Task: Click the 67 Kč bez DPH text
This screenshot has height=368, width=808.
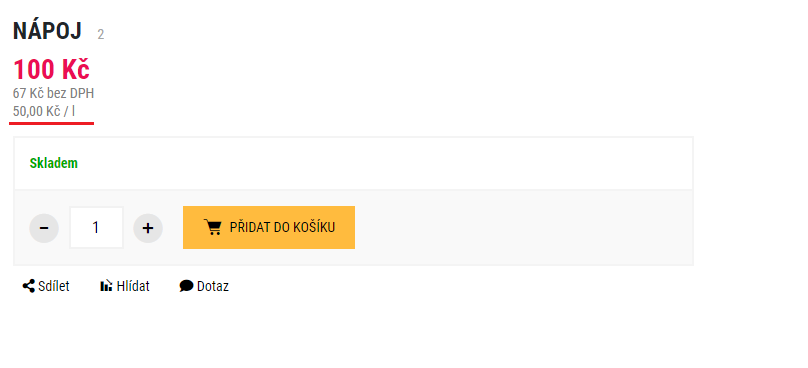Action: [x=54, y=94]
